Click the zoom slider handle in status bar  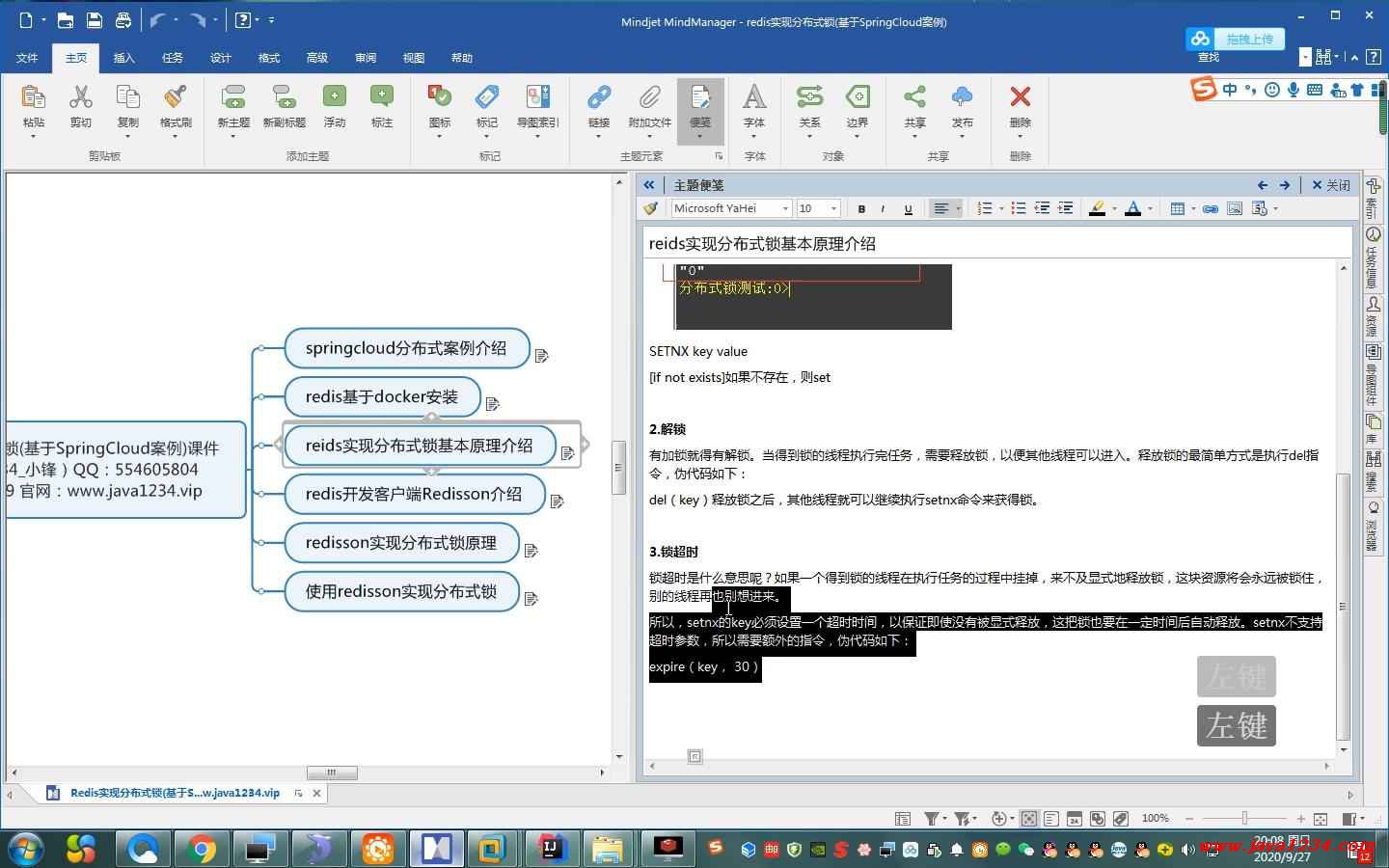coord(1244,819)
